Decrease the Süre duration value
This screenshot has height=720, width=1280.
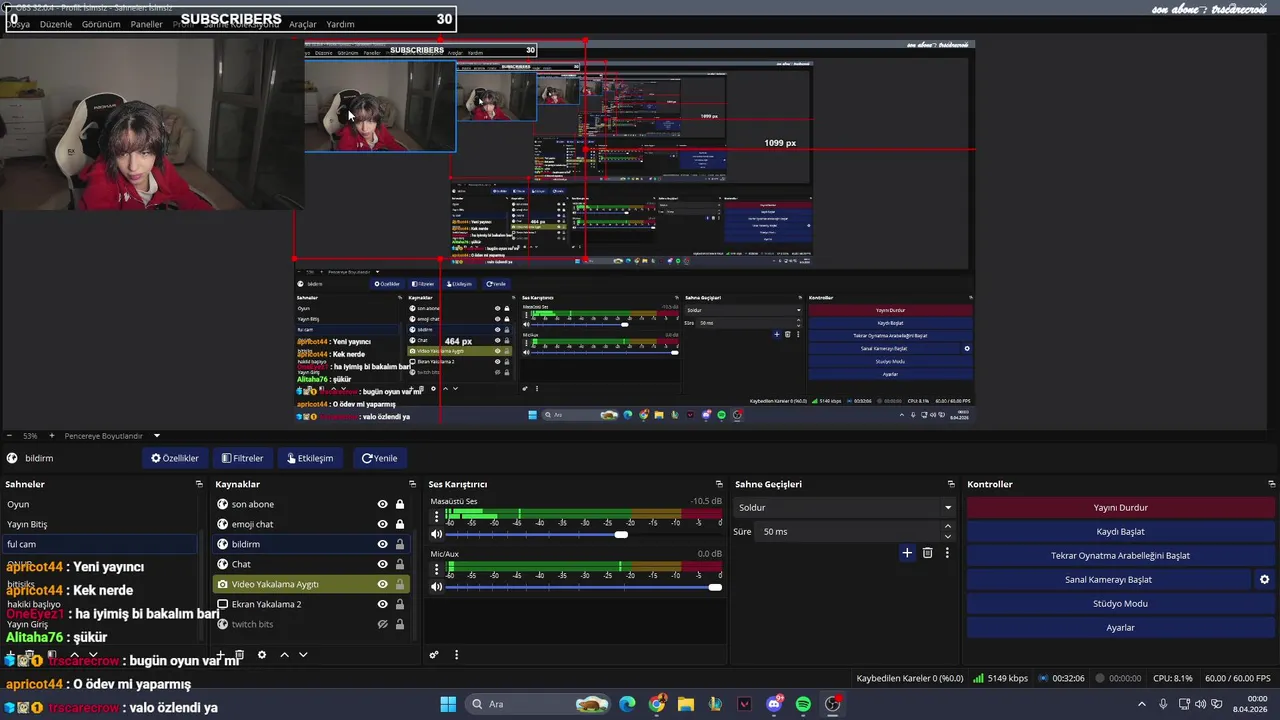949,535
